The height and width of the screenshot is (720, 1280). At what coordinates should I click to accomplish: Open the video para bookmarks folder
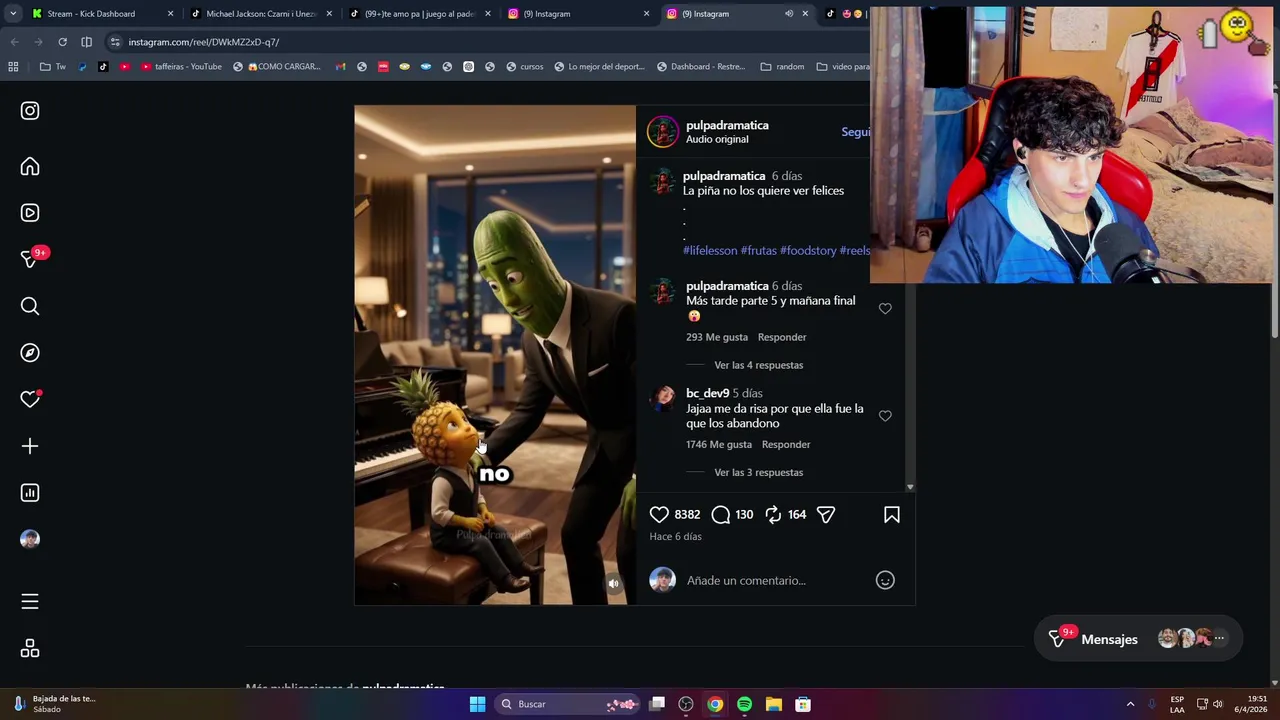coord(843,67)
